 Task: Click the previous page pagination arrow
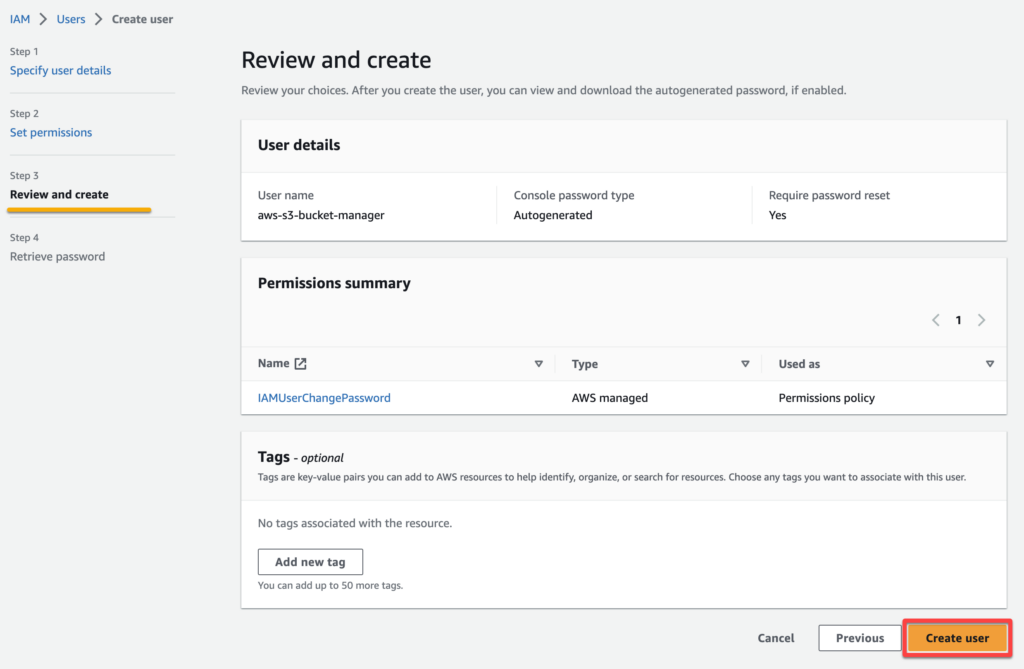coord(936,320)
